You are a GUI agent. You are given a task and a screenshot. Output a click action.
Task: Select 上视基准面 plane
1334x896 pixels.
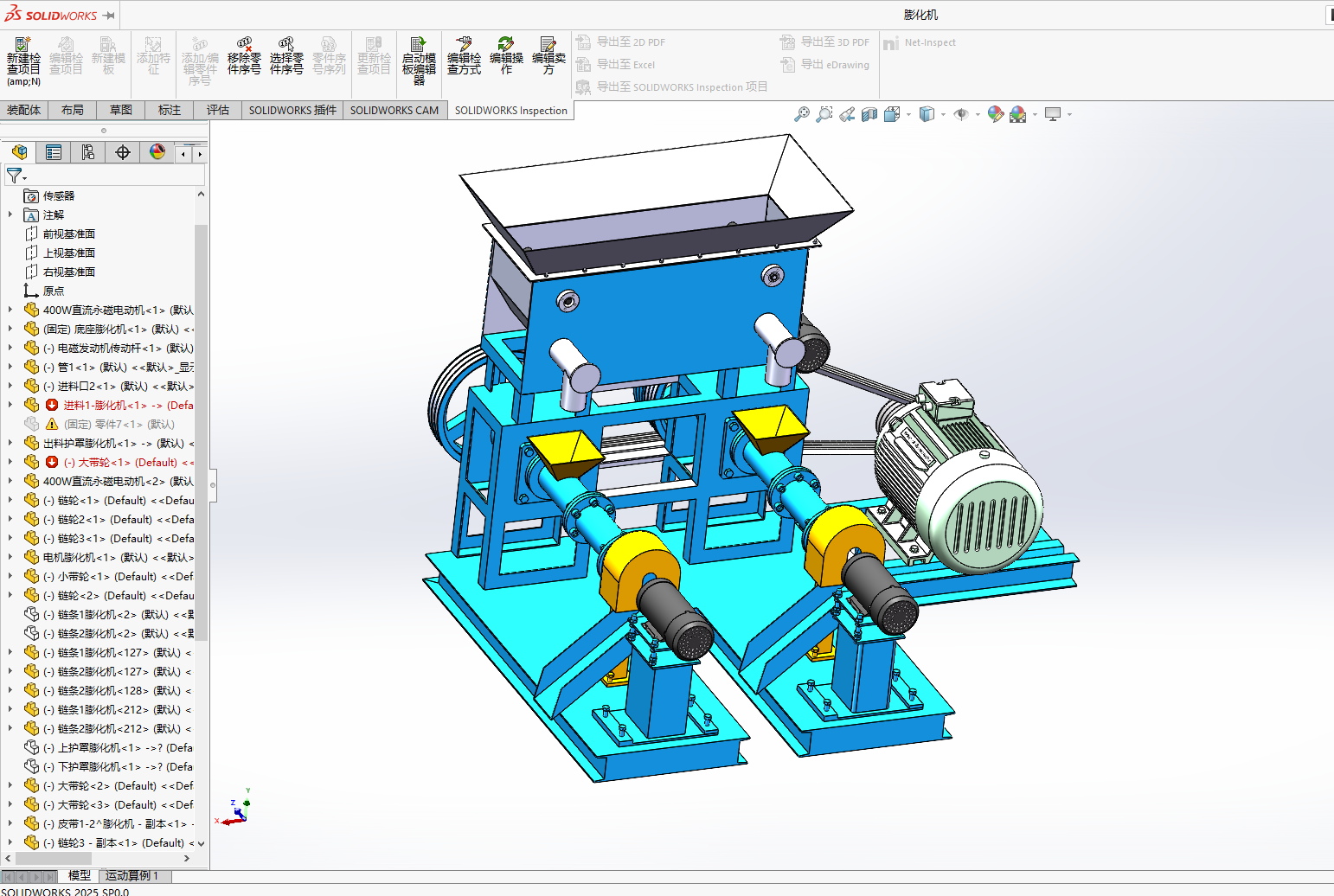point(69,253)
